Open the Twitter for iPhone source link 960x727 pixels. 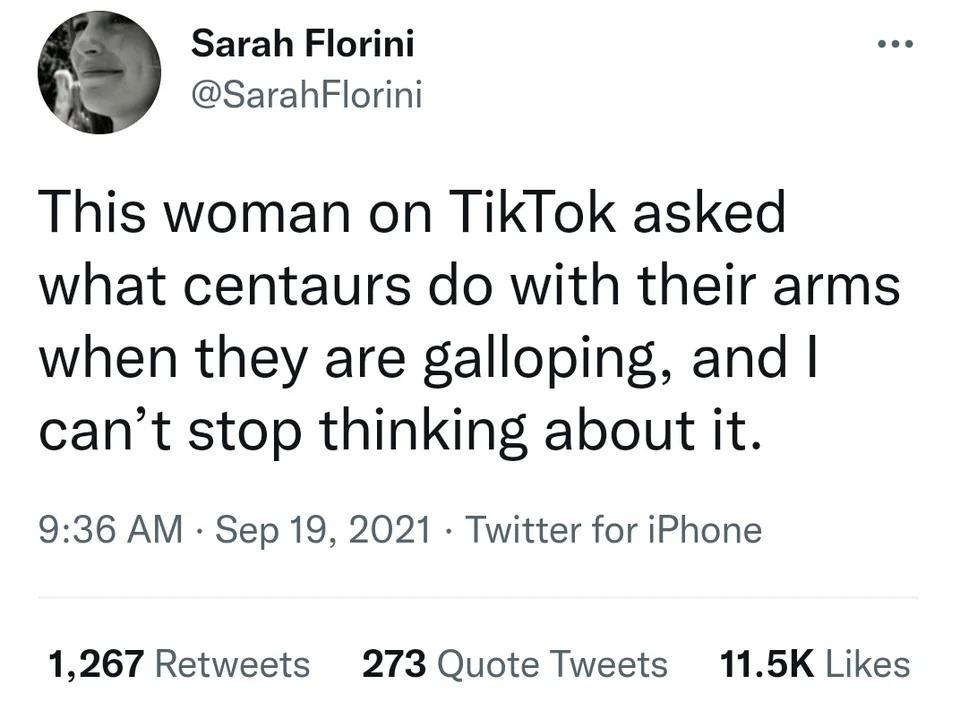click(x=614, y=529)
